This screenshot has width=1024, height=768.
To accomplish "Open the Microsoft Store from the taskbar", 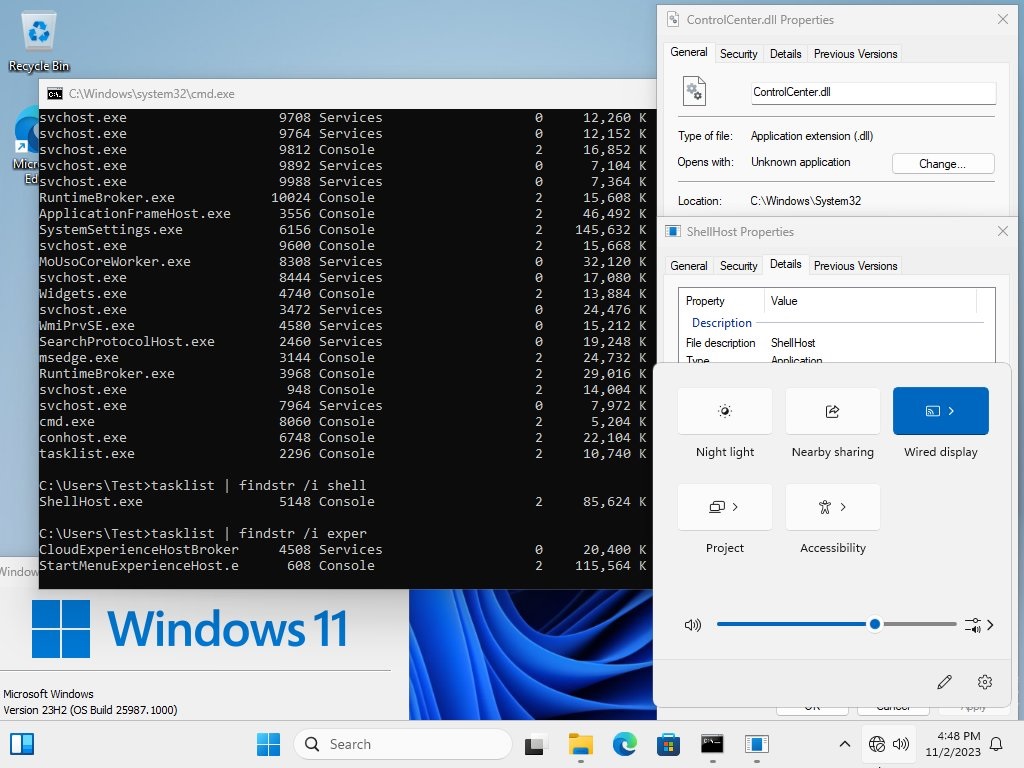I will tap(668, 744).
